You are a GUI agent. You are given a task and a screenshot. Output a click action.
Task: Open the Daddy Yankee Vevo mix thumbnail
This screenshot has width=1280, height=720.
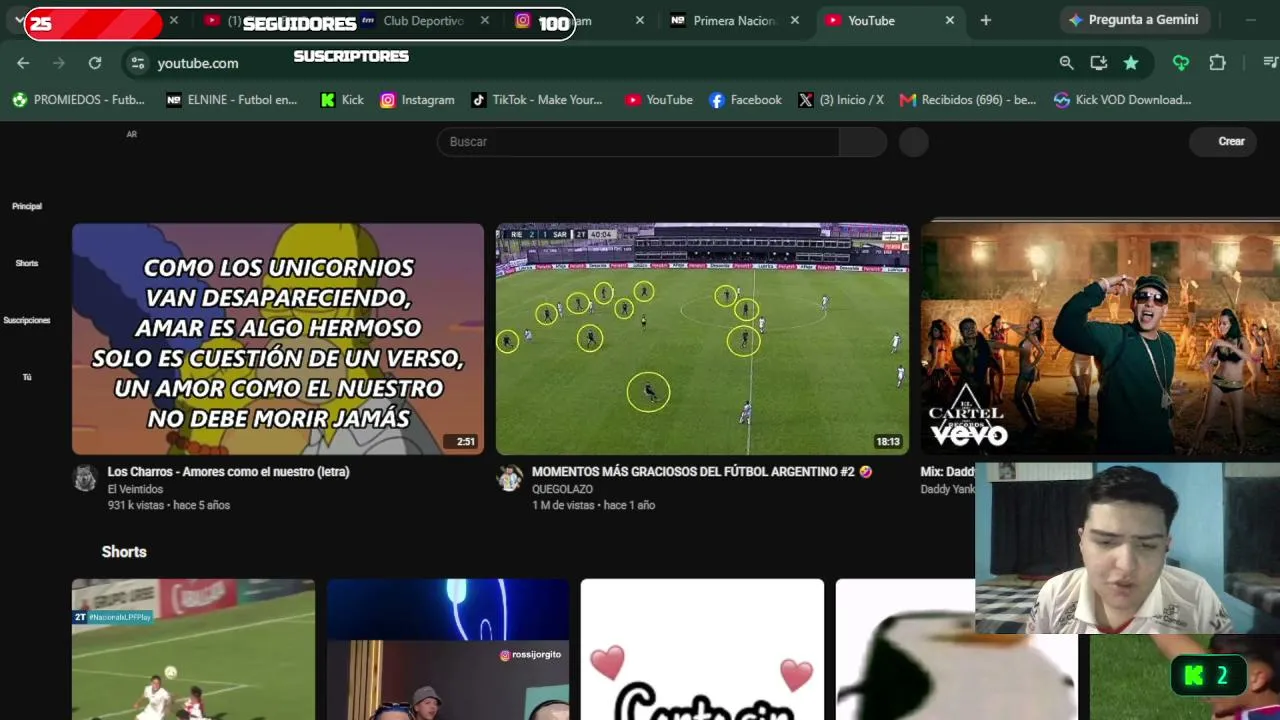pyautogui.click(x=1100, y=339)
